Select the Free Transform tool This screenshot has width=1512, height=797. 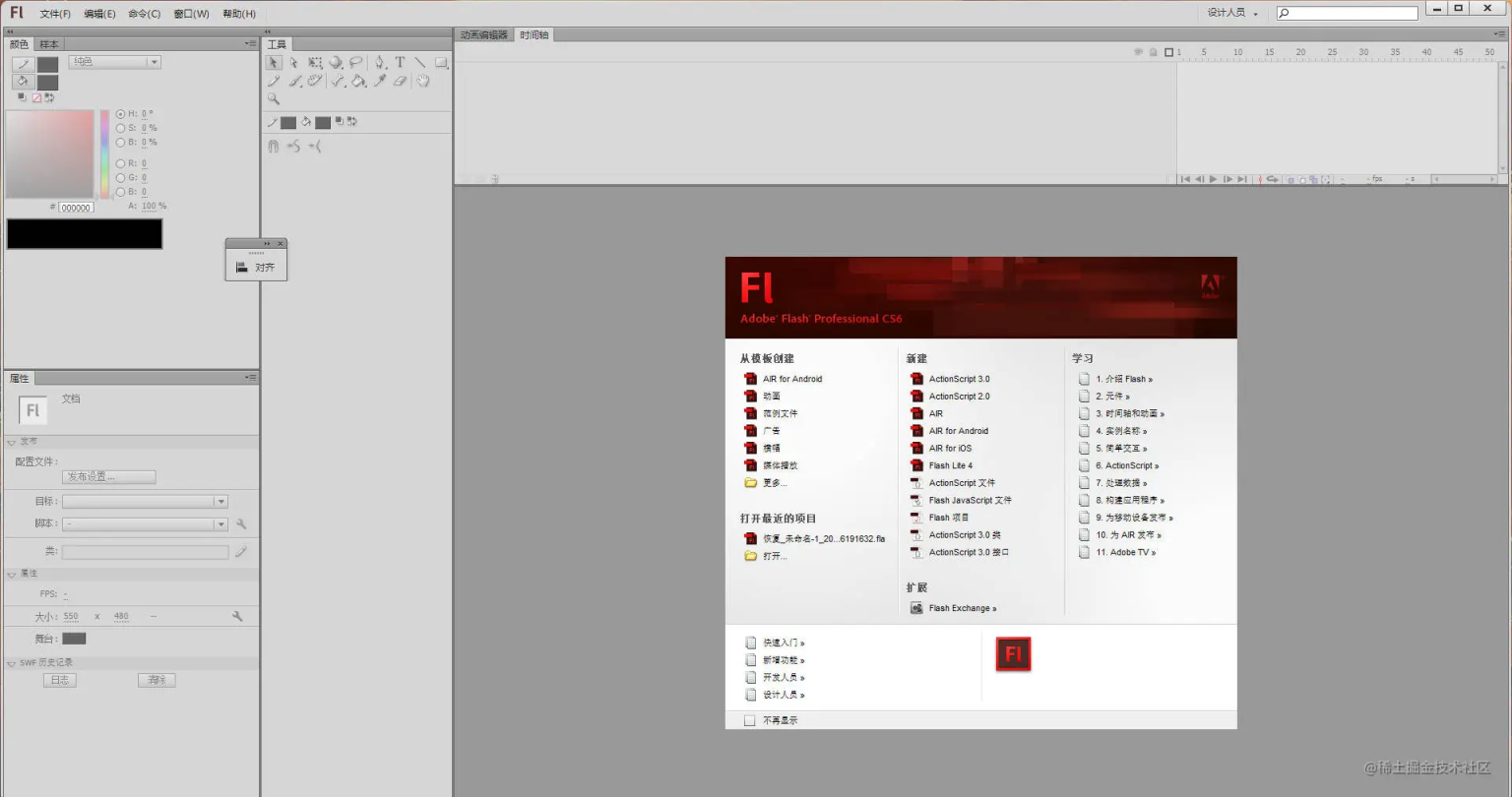tap(315, 62)
